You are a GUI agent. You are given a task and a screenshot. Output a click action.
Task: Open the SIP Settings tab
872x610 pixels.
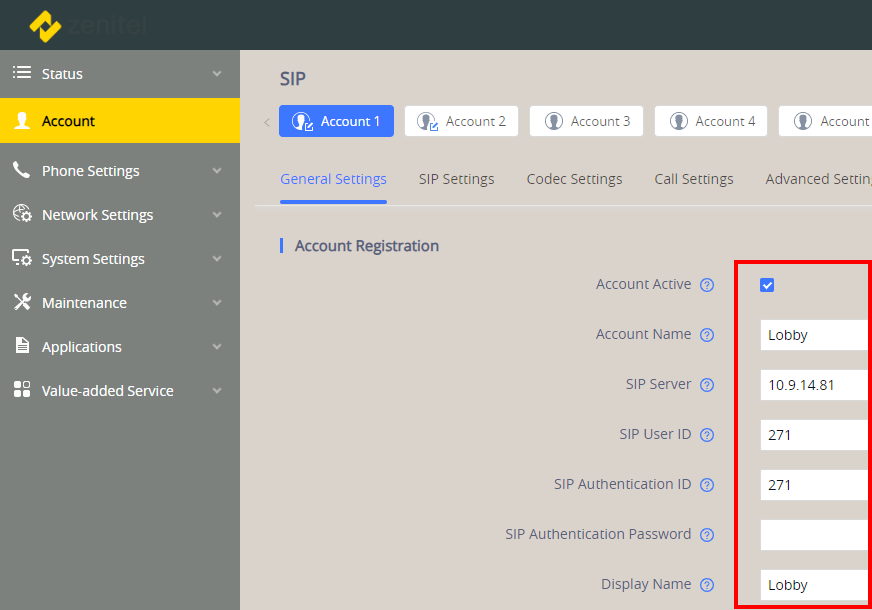(456, 179)
